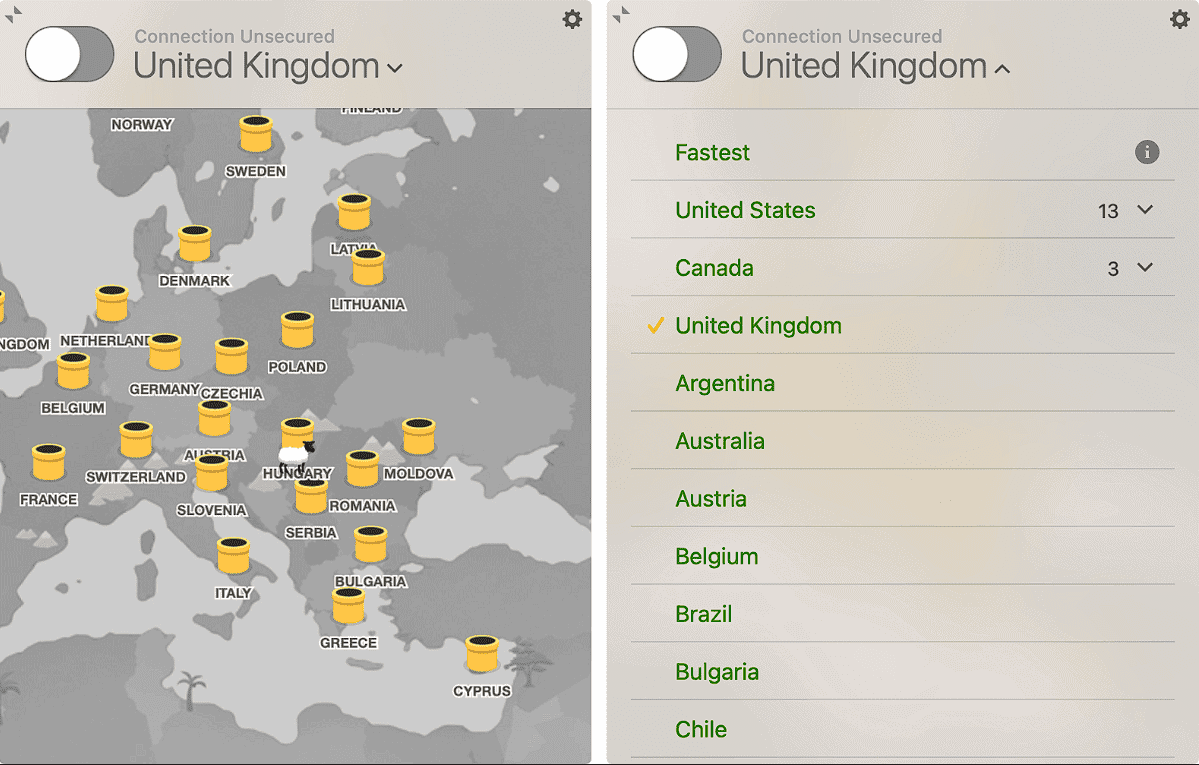The image size is (1199, 765).
Task: Click the France tunnel icon
Action: (48, 462)
